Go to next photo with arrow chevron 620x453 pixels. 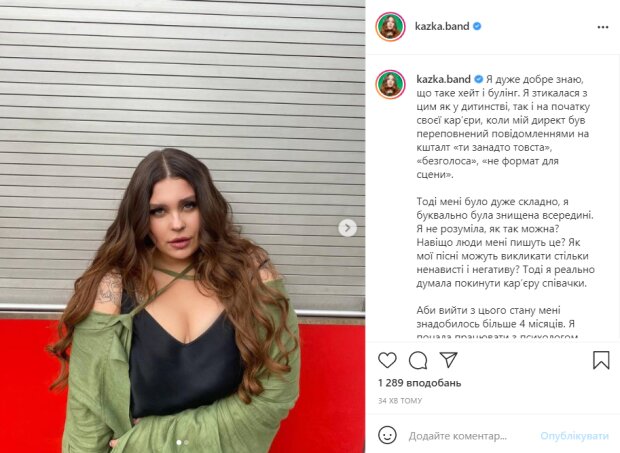pos(347,228)
